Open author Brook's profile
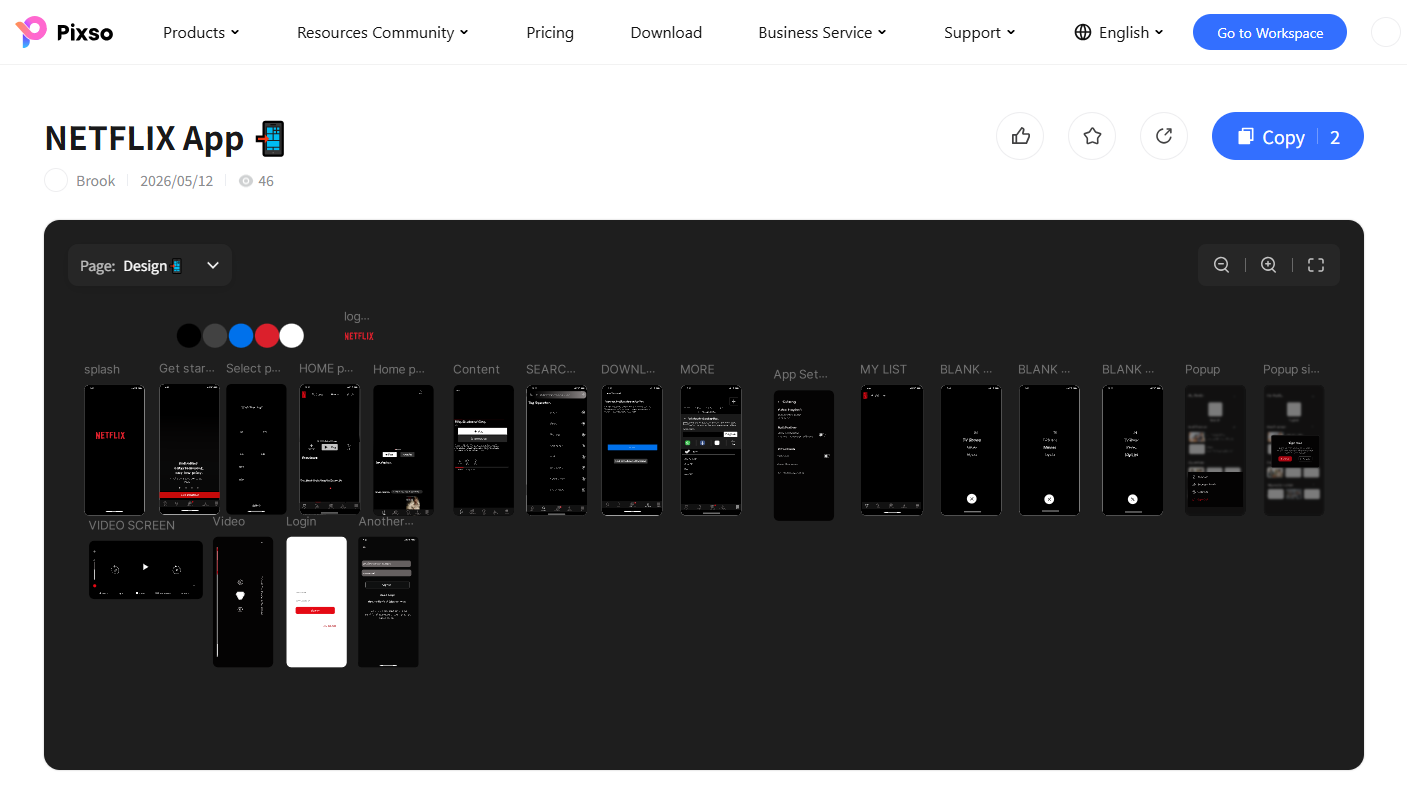Image resolution: width=1407 pixels, height=789 pixels. (x=96, y=181)
